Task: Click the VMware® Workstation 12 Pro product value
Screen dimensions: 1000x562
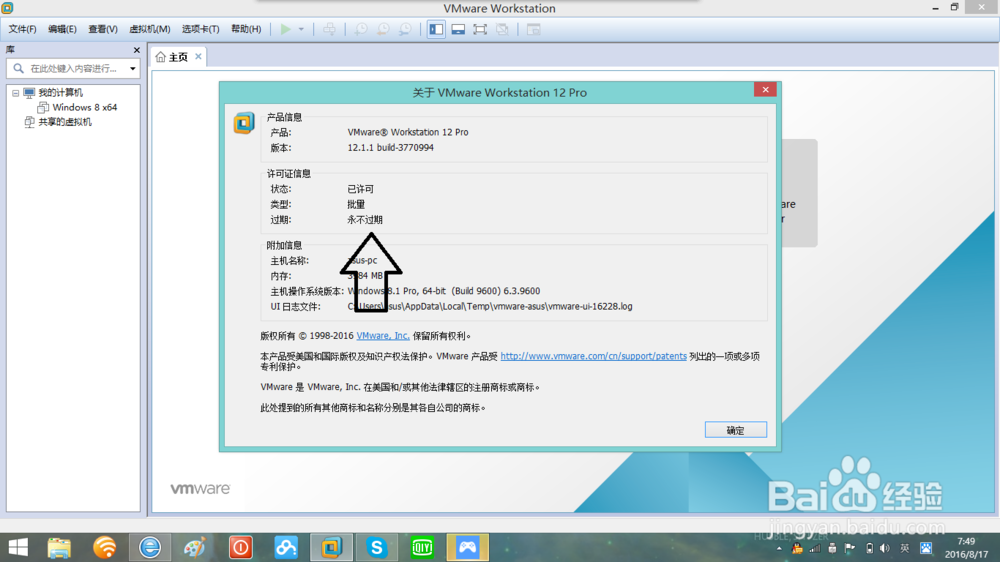Action: tap(408, 132)
